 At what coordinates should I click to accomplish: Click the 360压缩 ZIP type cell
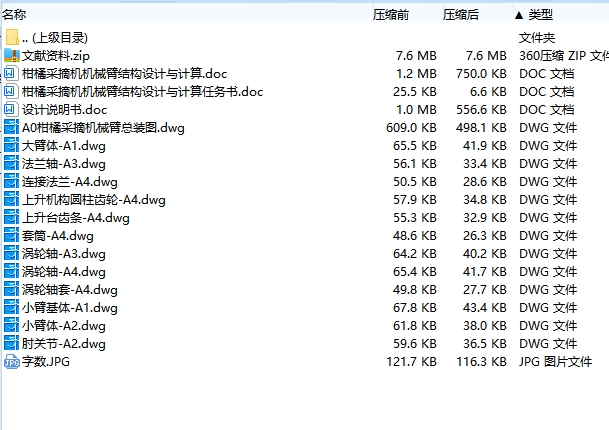564,56
